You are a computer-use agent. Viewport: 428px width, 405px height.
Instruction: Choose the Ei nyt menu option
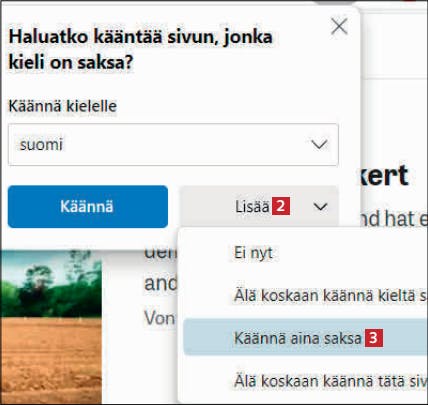pos(253,253)
